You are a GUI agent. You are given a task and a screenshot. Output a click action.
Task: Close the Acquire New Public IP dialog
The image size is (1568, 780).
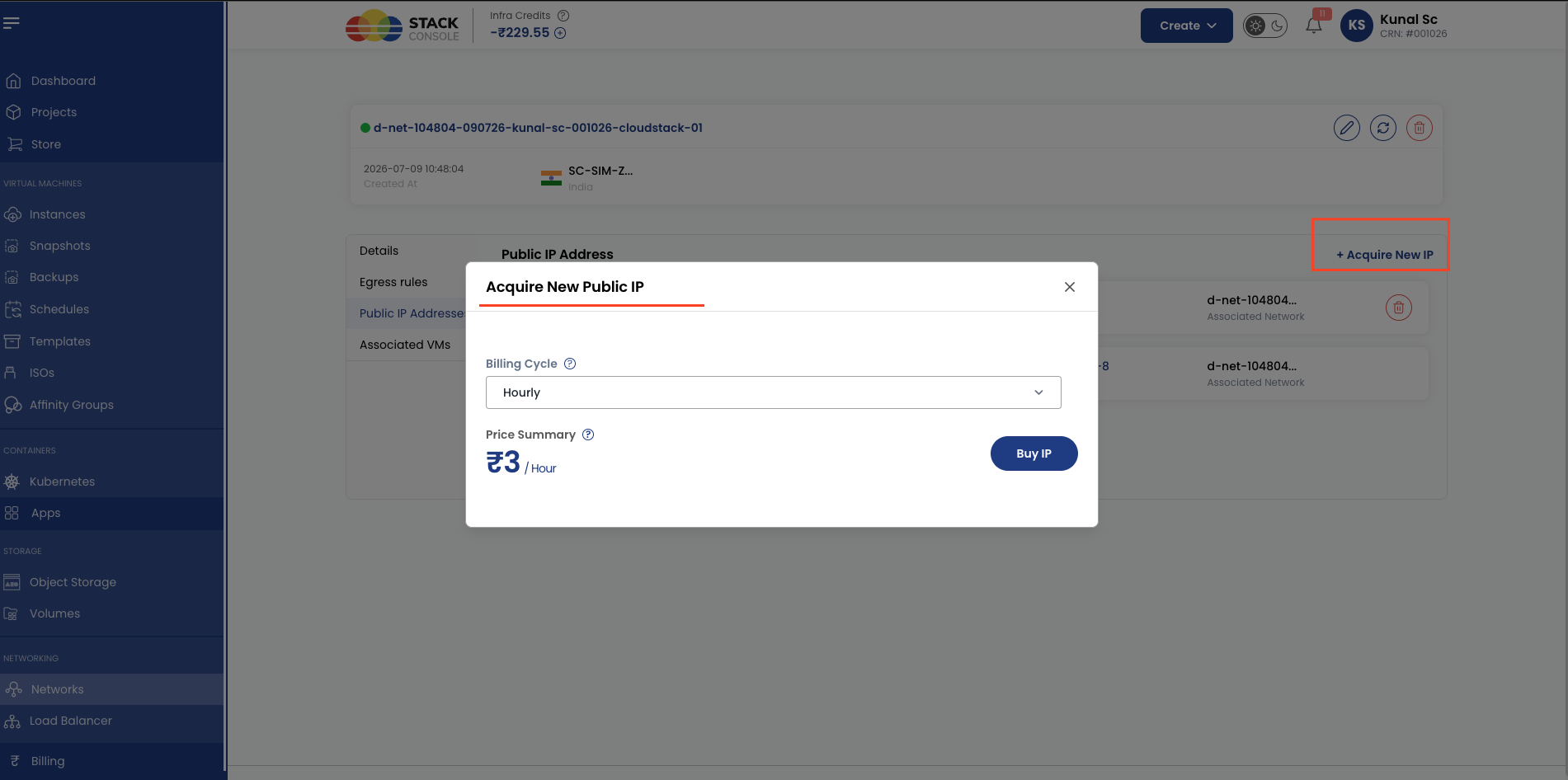(x=1070, y=287)
